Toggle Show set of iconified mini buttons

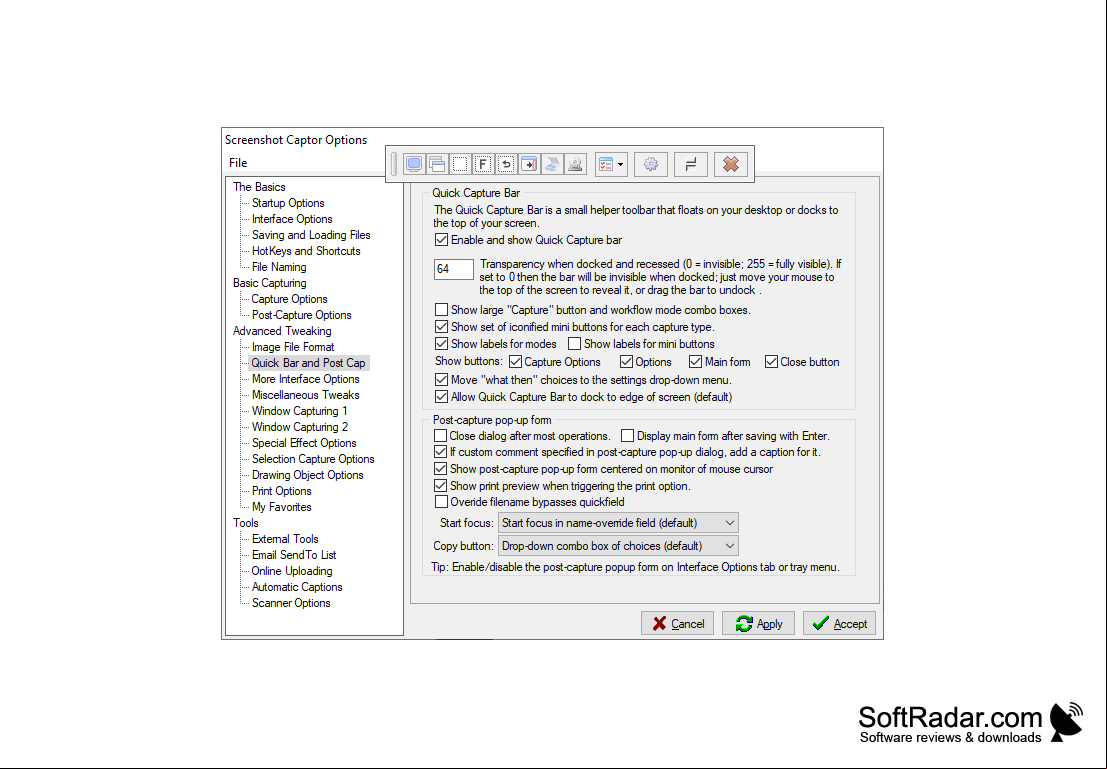(x=441, y=327)
